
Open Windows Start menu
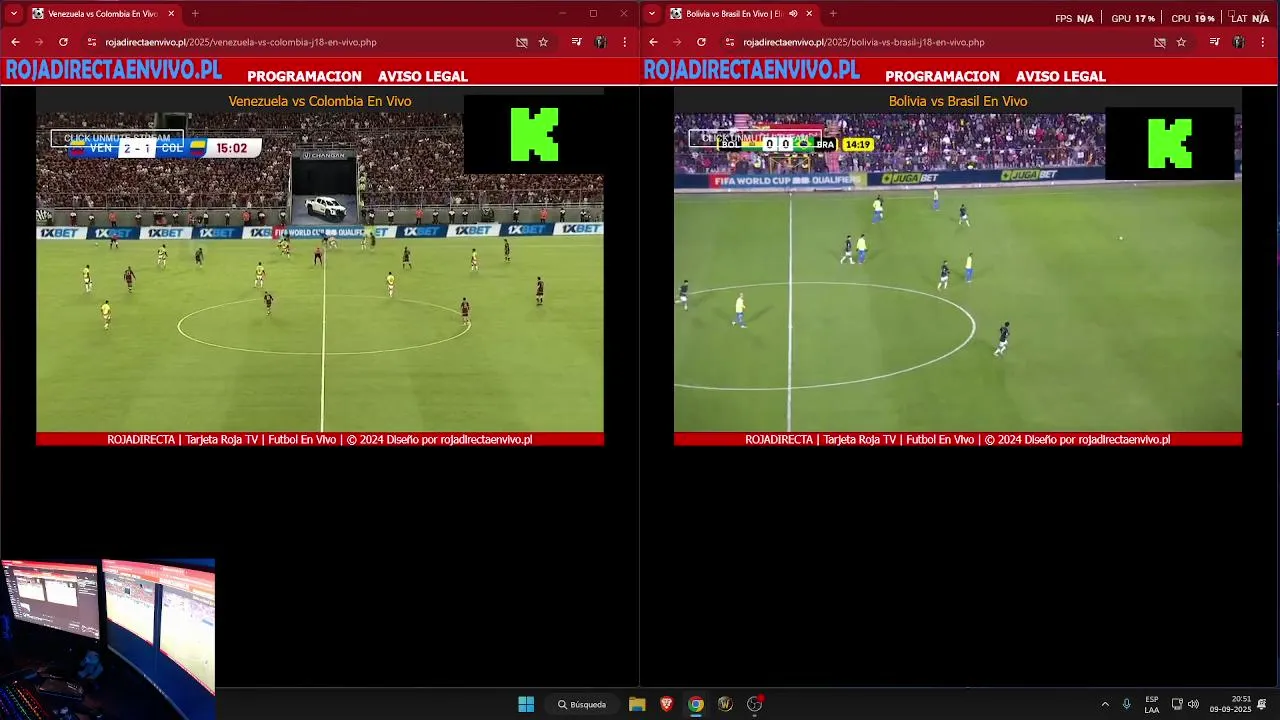click(x=526, y=704)
